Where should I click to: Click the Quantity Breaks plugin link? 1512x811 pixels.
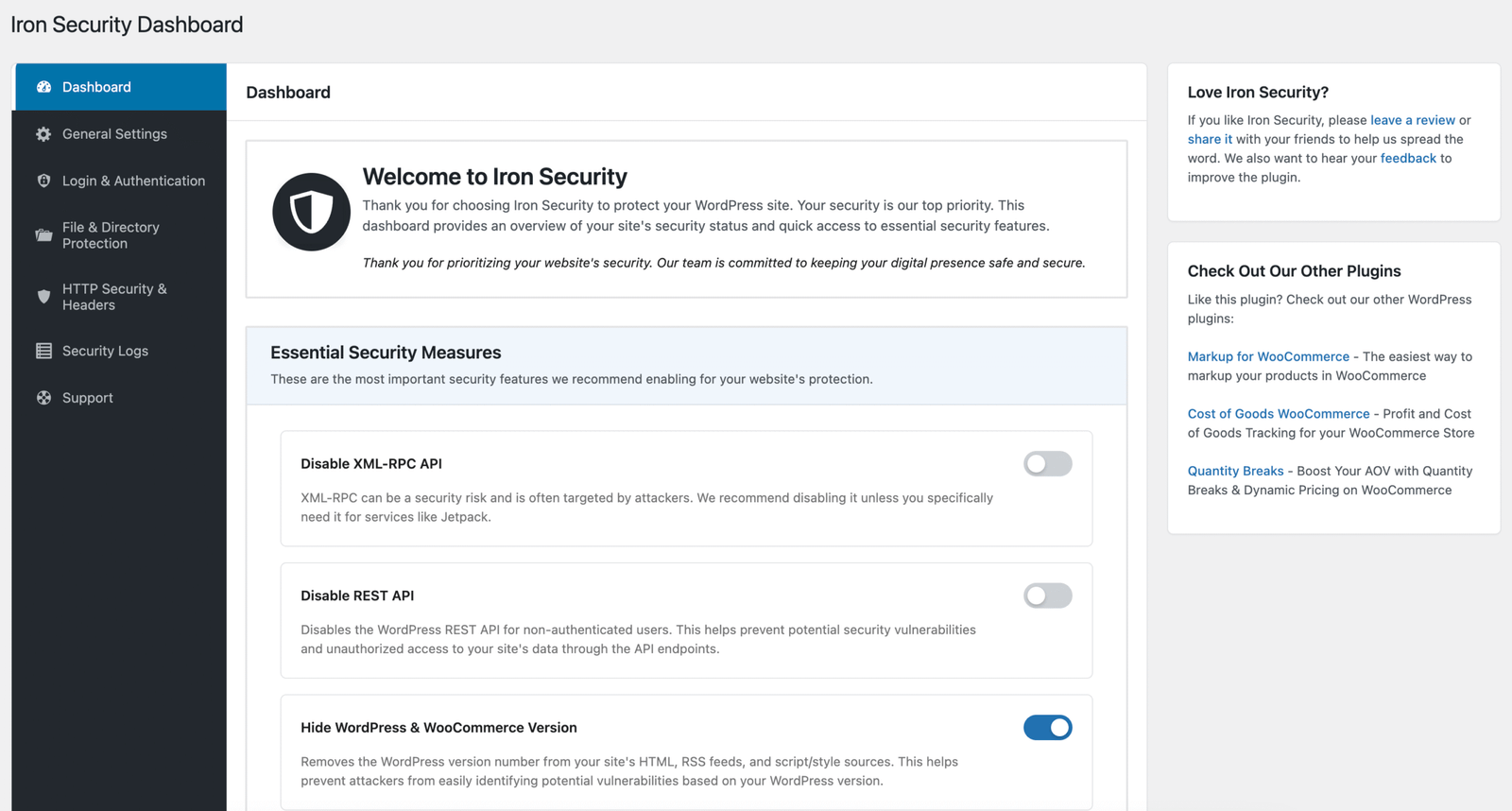[1235, 471]
